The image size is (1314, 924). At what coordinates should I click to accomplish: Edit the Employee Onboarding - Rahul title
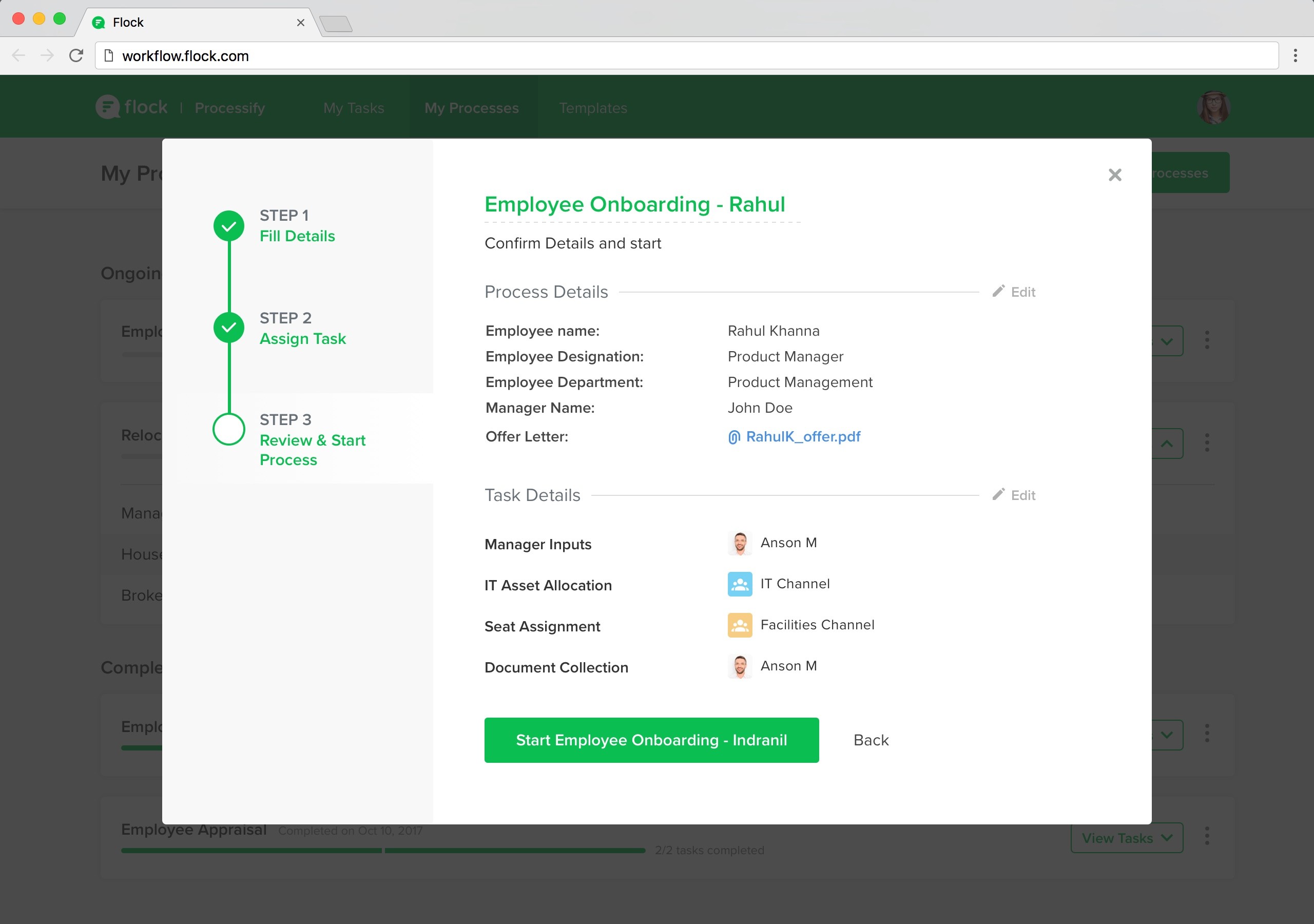pos(635,204)
